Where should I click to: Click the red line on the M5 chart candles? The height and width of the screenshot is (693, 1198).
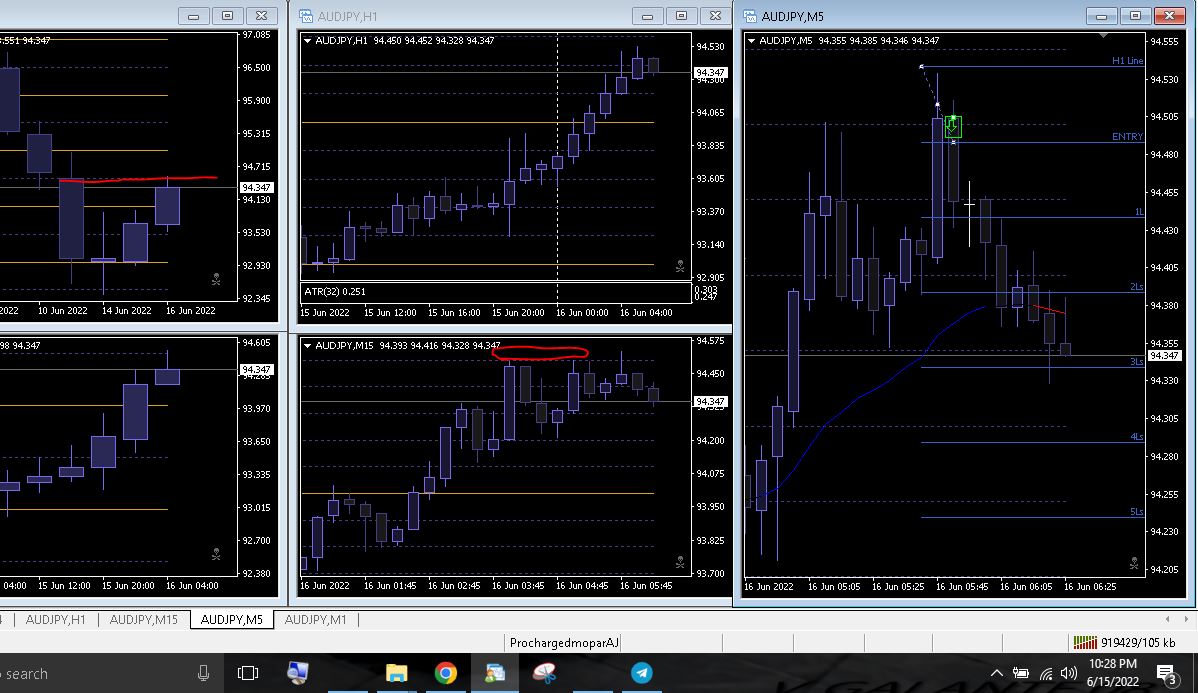[1048, 309]
